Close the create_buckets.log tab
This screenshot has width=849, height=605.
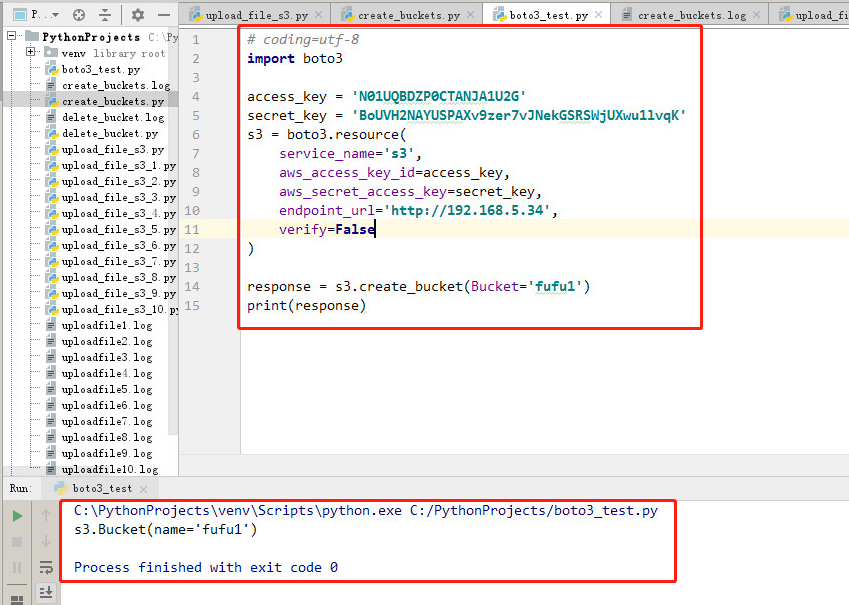click(757, 15)
